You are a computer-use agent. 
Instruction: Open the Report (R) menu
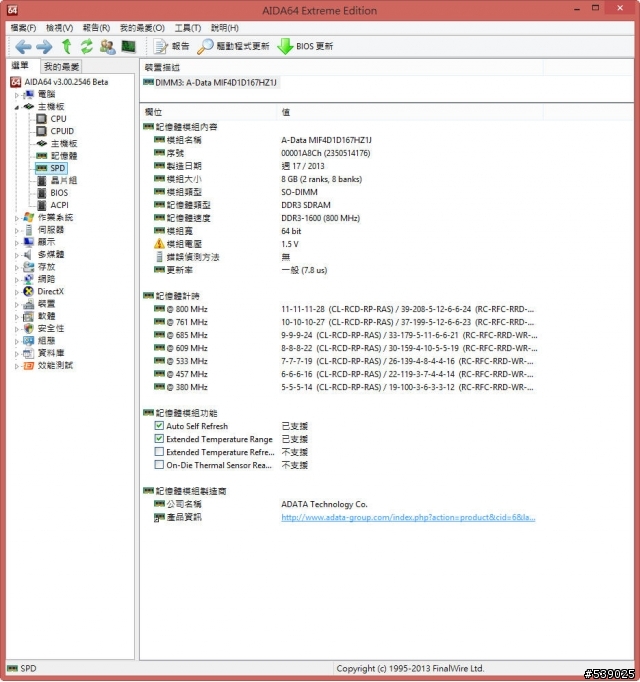point(96,28)
